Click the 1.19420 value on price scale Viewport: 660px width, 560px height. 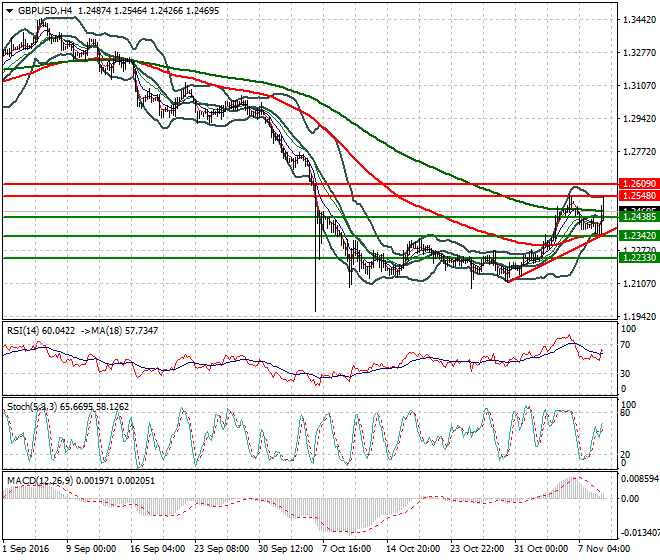pos(637,317)
